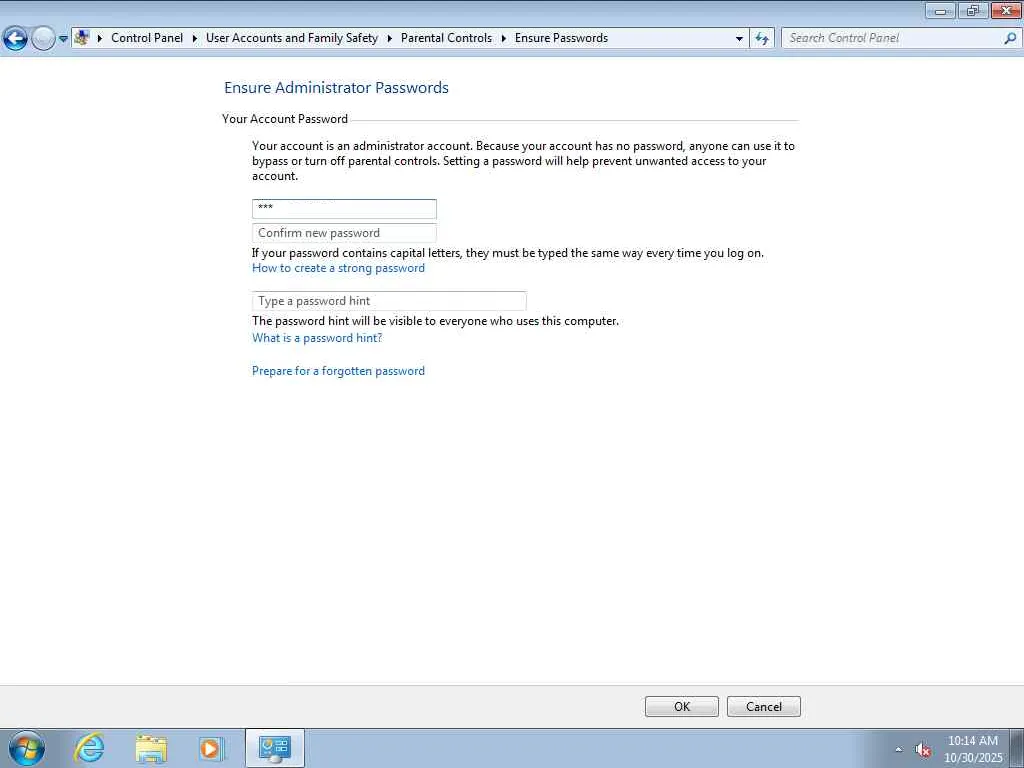Expand chevron after User Accounts and Family Safety

[x=389, y=38]
